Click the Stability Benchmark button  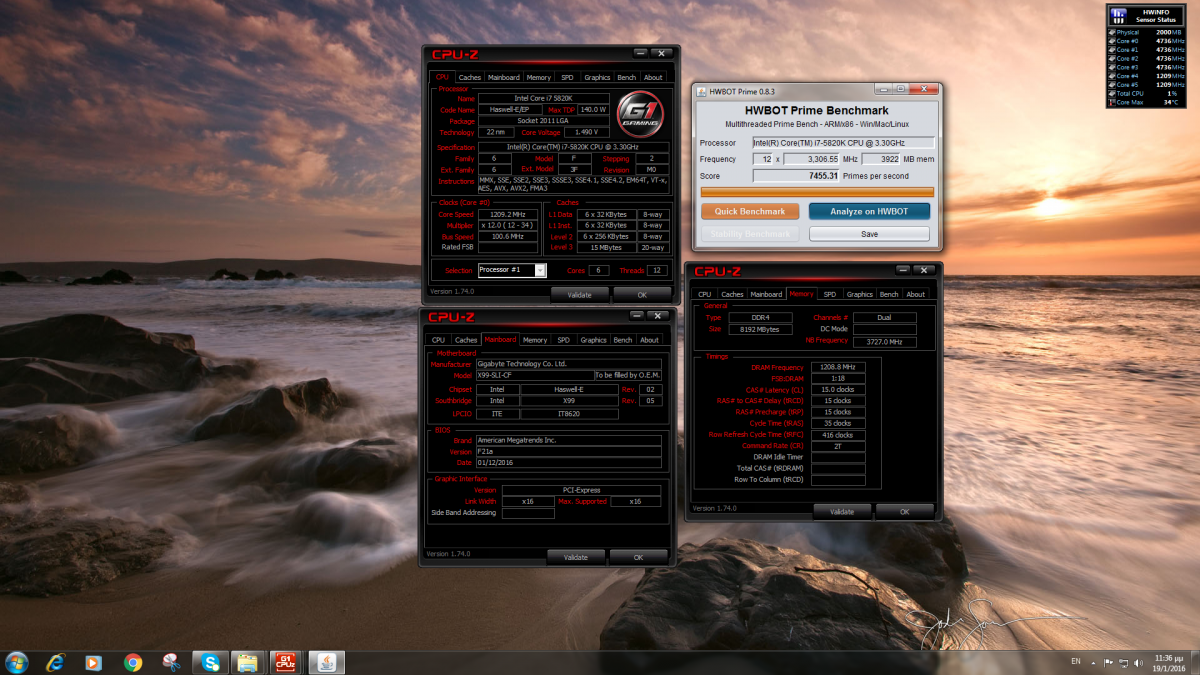coord(750,234)
